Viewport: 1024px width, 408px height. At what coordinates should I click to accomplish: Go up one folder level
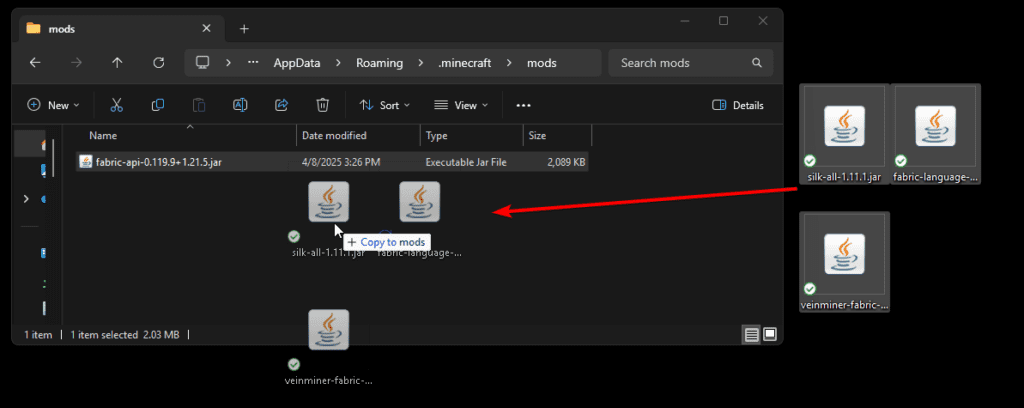tap(117, 63)
